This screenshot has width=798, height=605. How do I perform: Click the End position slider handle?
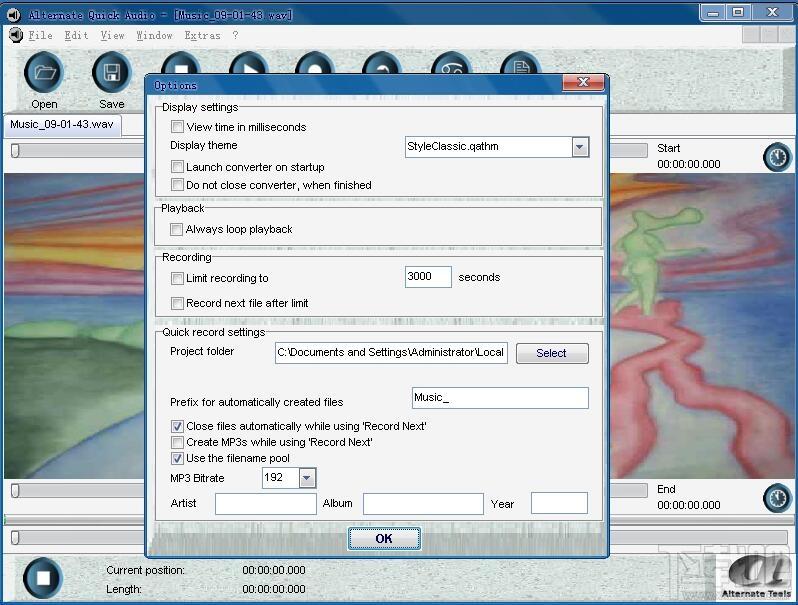pos(15,491)
